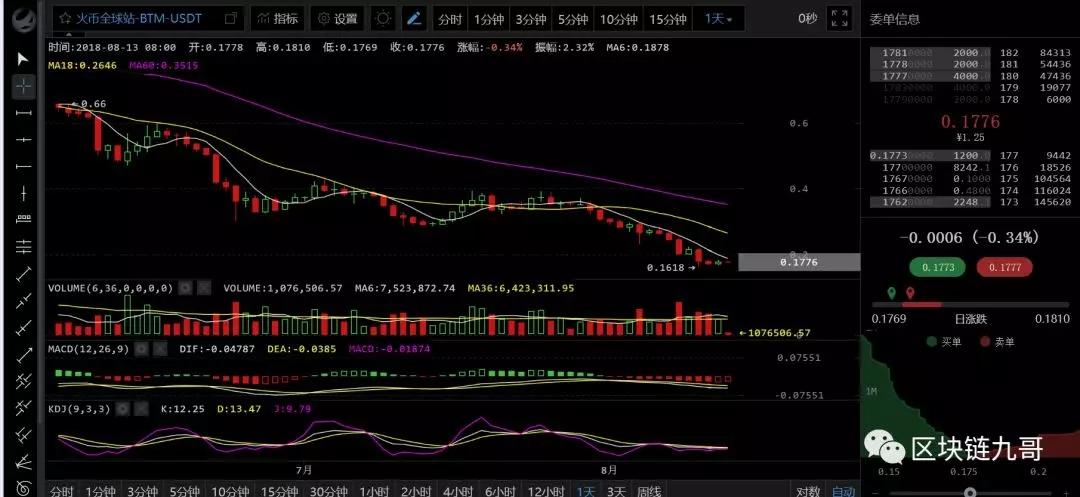This screenshot has height=497, width=1080.
Task: Open MACD indicator settings gear
Action: (x=141, y=349)
